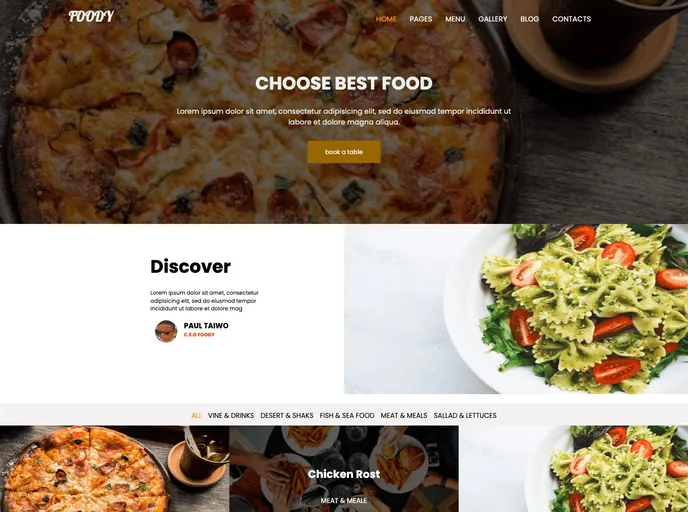Click the large pasta salad image
Image resolution: width=688 pixels, height=512 pixels.
[516, 309]
